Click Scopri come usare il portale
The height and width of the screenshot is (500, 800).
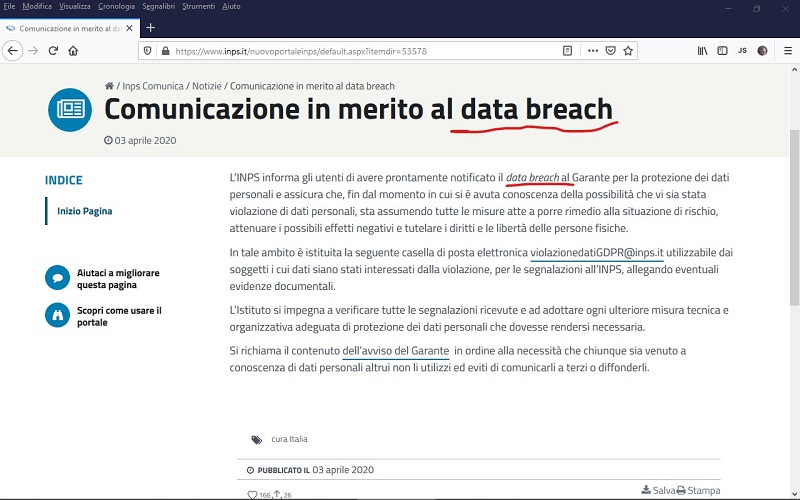119,316
